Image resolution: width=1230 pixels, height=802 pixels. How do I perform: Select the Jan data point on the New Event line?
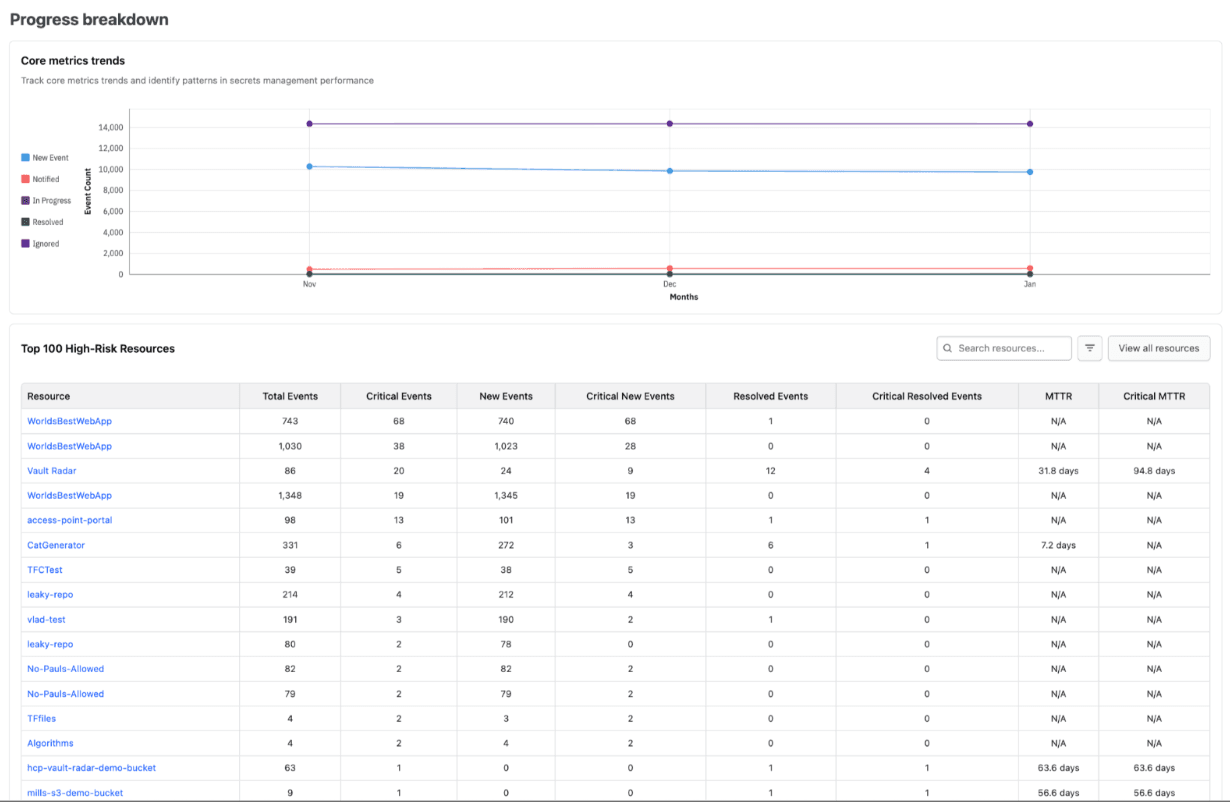click(x=1029, y=171)
